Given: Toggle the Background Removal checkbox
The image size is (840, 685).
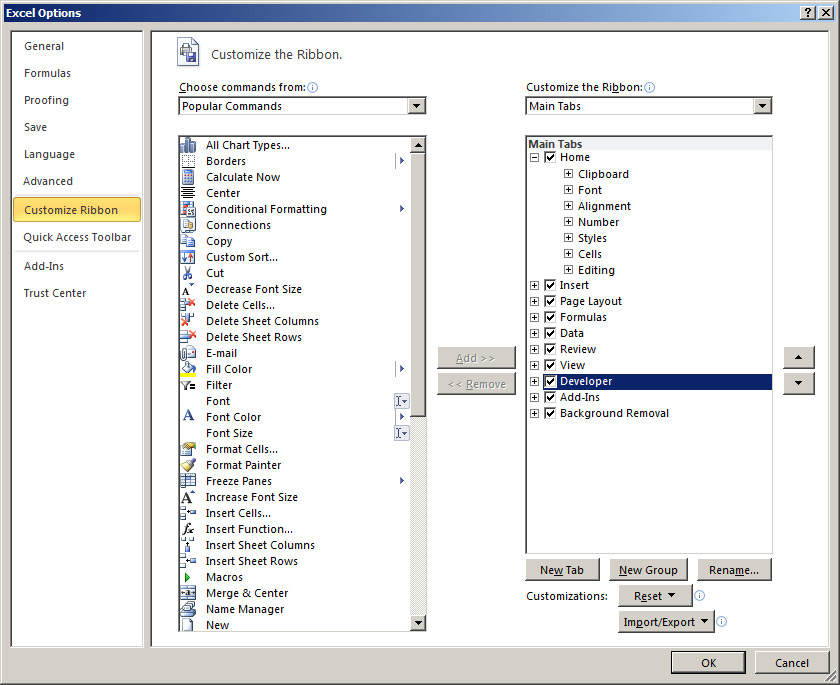Looking at the screenshot, I should (550, 413).
